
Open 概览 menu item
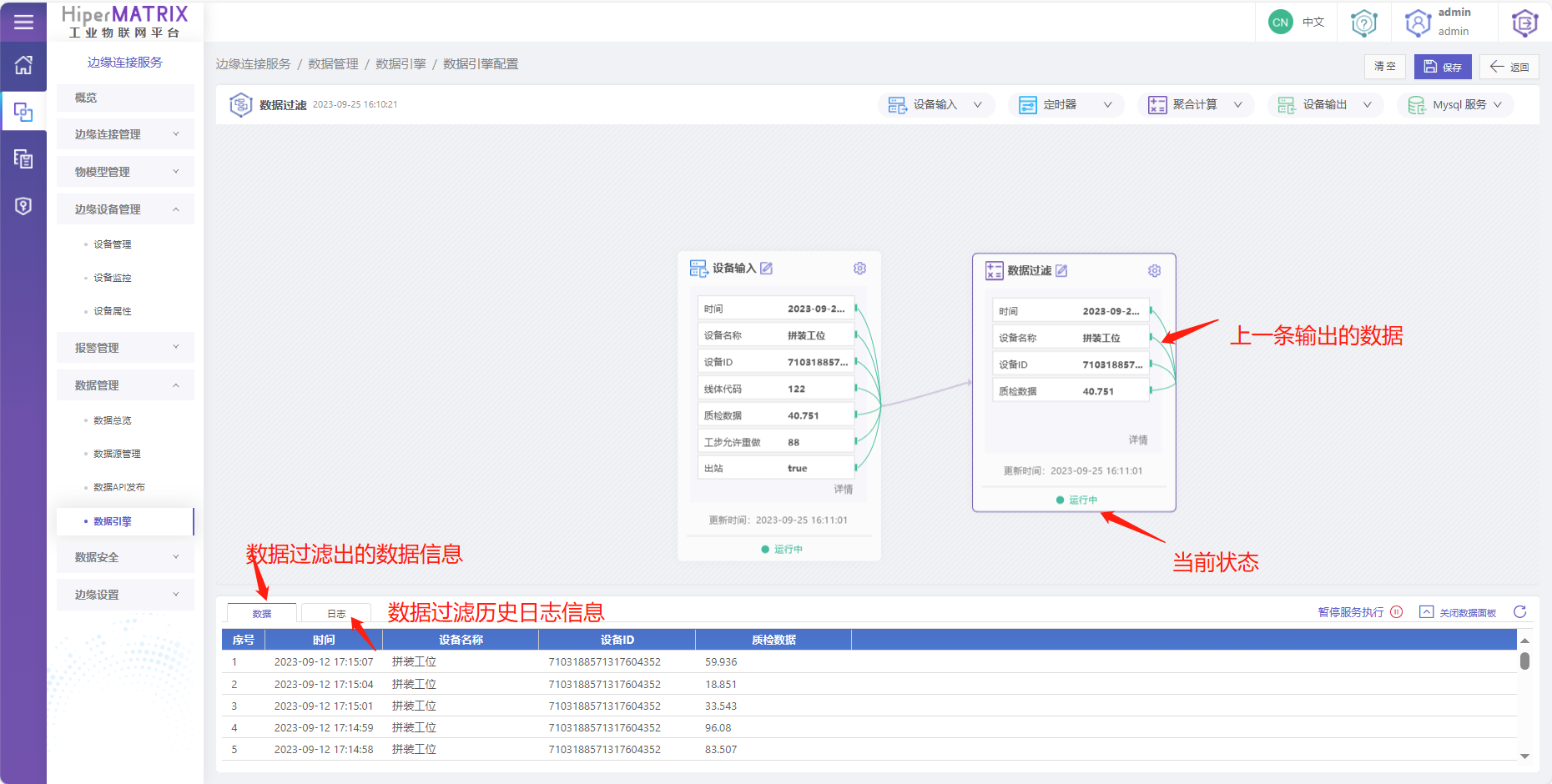(x=125, y=98)
